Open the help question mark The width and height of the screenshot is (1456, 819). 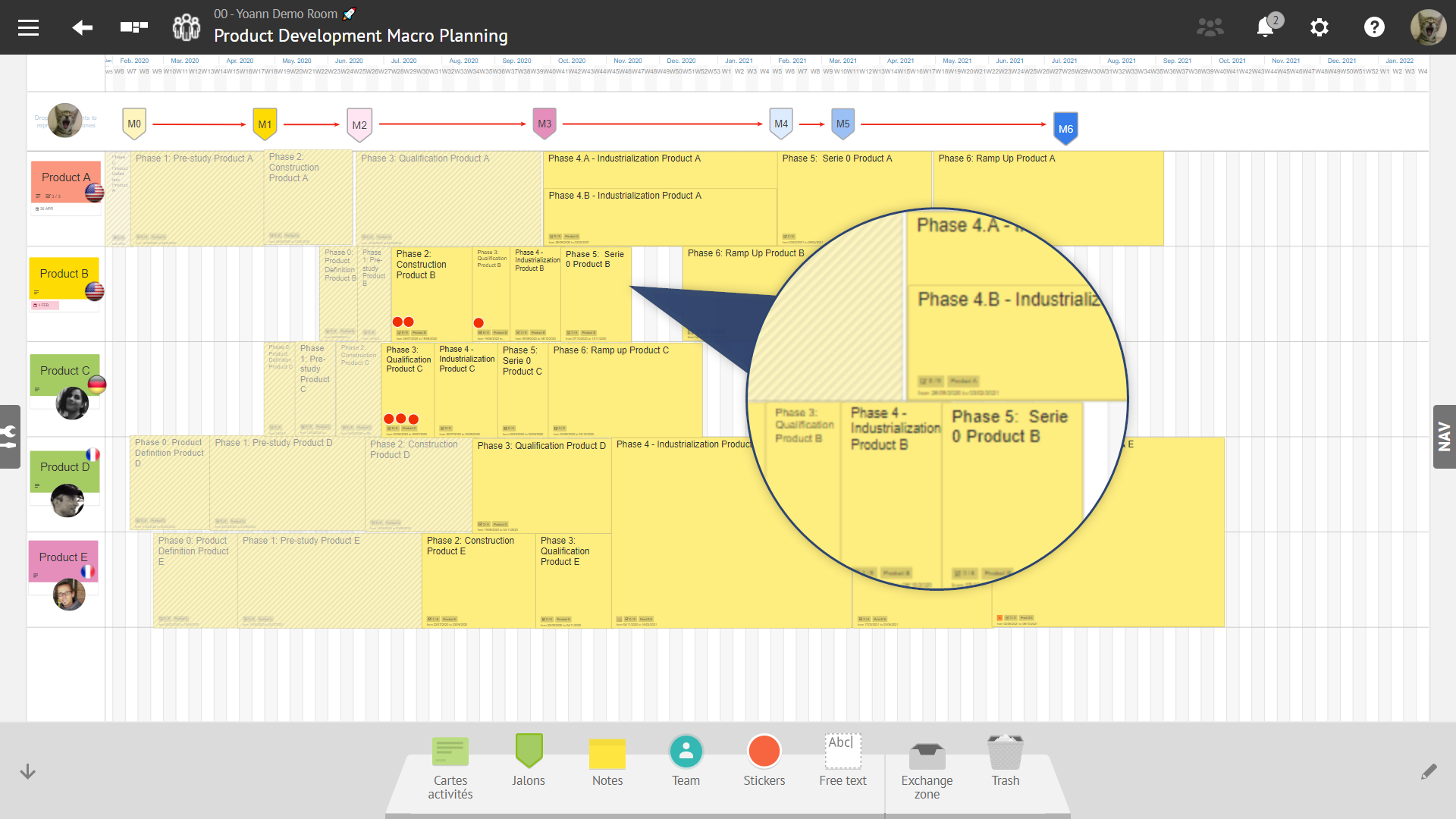tap(1374, 27)
